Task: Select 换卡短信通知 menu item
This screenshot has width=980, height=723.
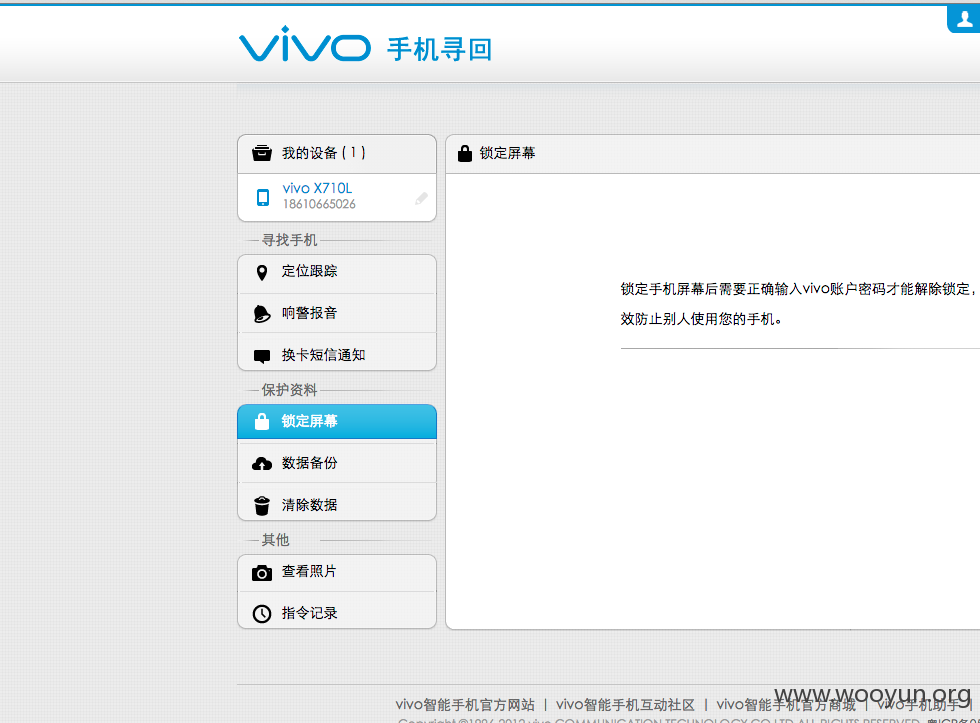Action: 337,352
